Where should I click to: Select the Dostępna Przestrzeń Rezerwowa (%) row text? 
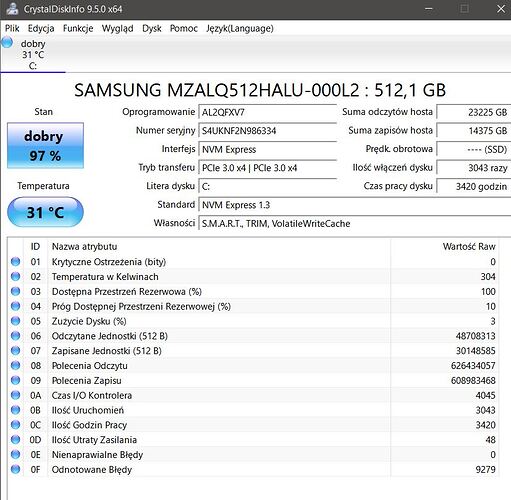pyautogui.click(x=127, y=292)
